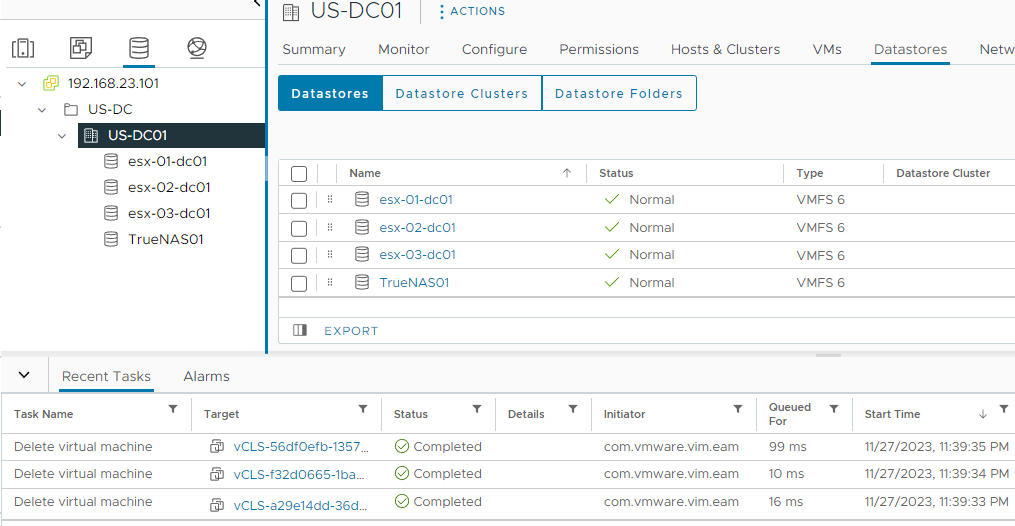Open esx-03-dc01 datastore link in table
1015x526 pixels.
(418, 254)
